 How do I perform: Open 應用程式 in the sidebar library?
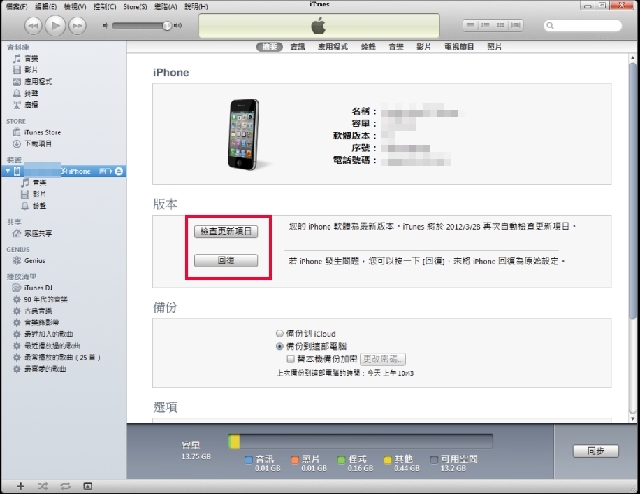[x=32, y=82]
